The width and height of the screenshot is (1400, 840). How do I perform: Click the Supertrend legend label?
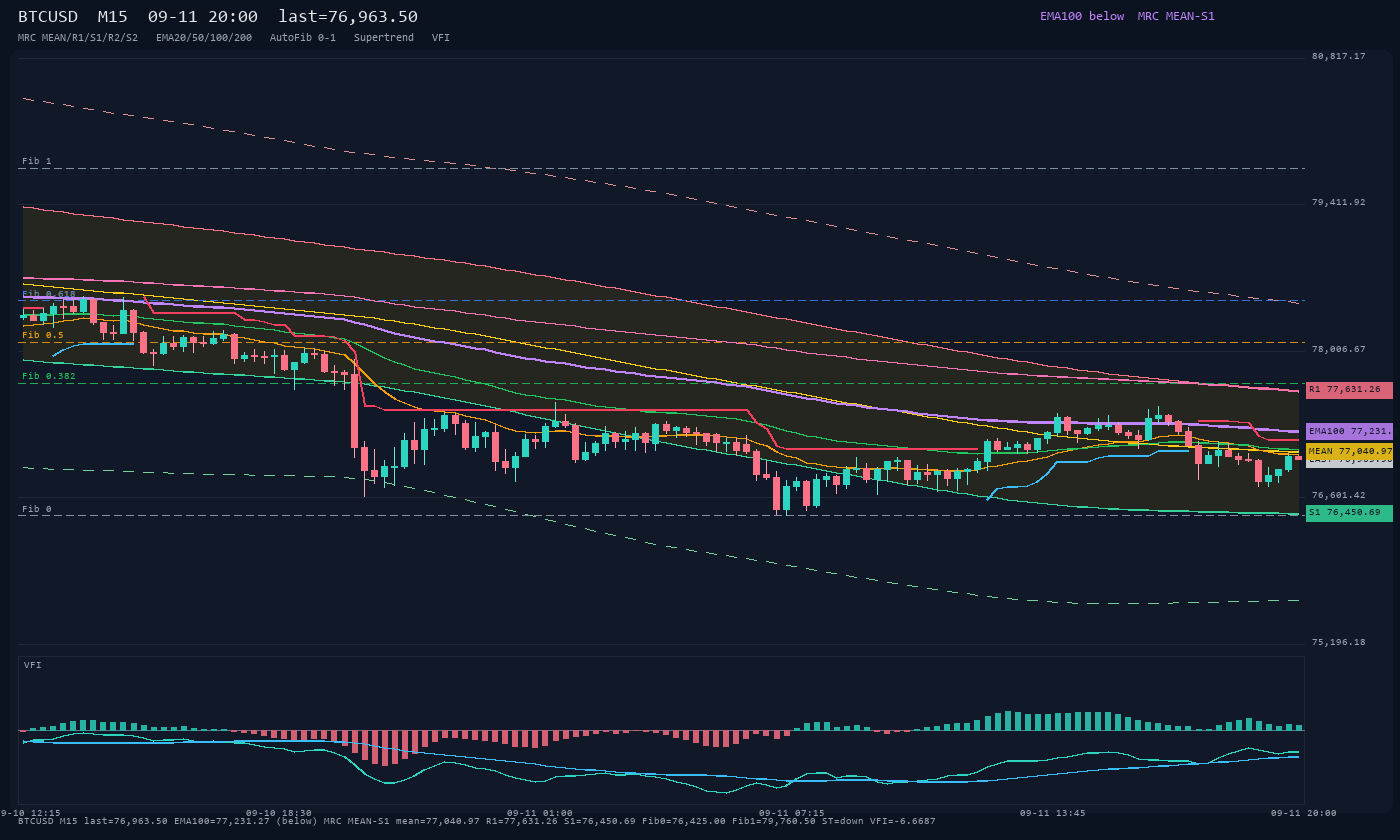[384, 38]
